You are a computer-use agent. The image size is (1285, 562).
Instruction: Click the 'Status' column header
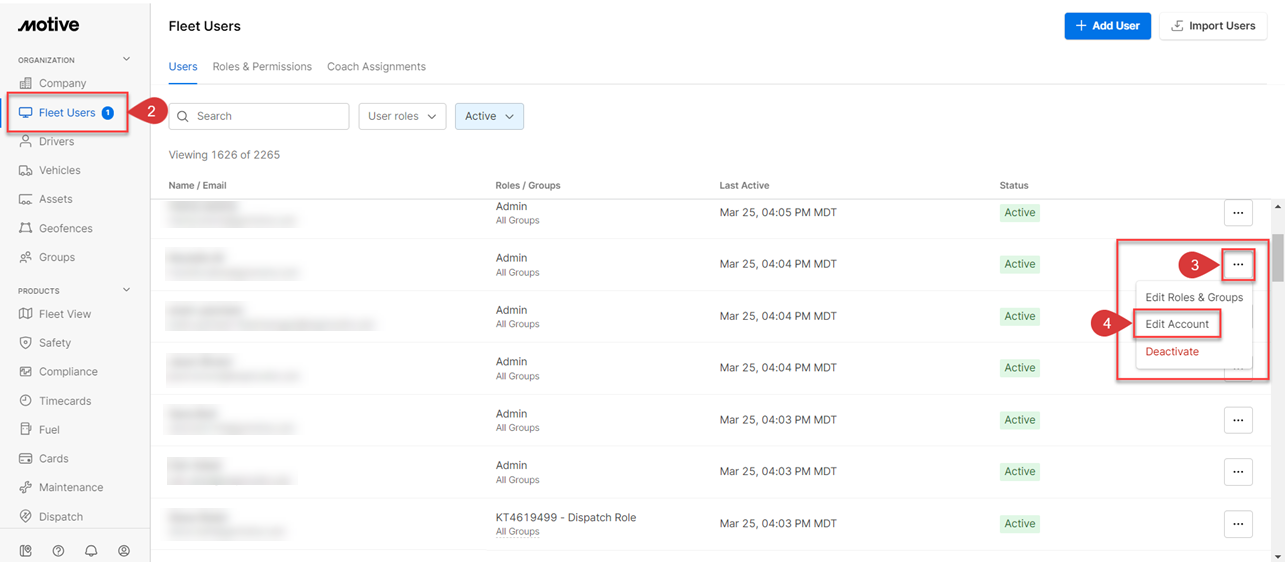coord(1014,186)
